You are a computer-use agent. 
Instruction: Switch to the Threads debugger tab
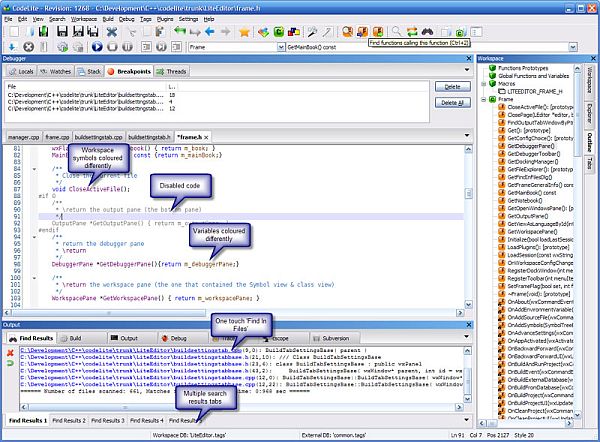pyautogui.click(x=171, y=72)
